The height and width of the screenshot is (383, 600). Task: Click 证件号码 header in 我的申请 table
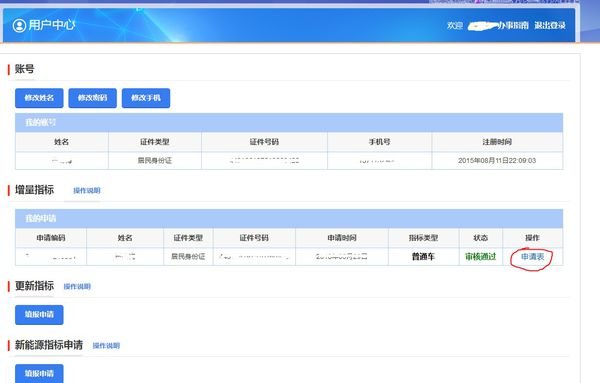click(254, 238)
